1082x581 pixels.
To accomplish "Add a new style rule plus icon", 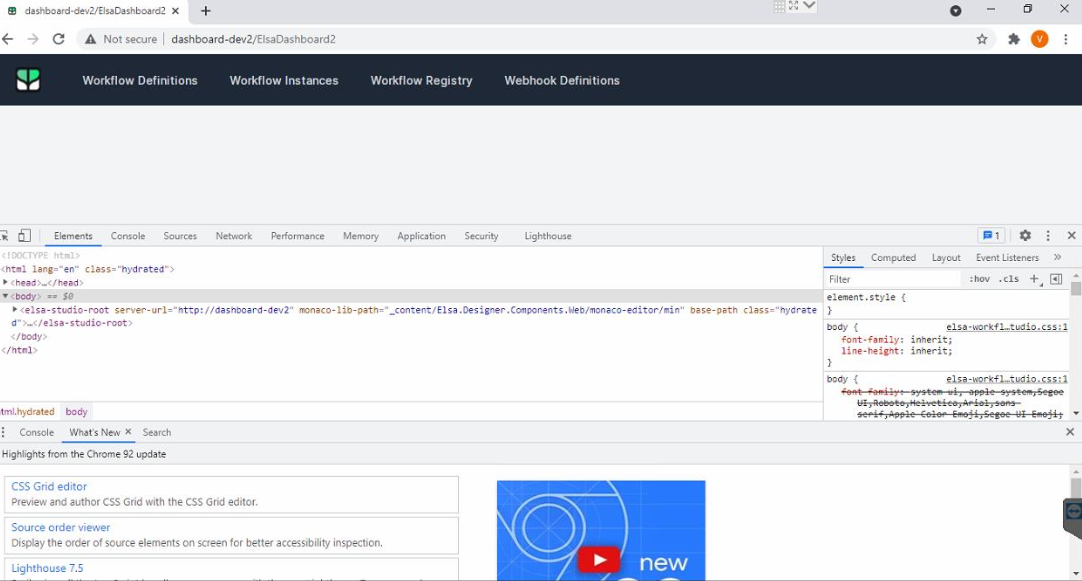I will pyautogui.click(x=1034, y=279).
